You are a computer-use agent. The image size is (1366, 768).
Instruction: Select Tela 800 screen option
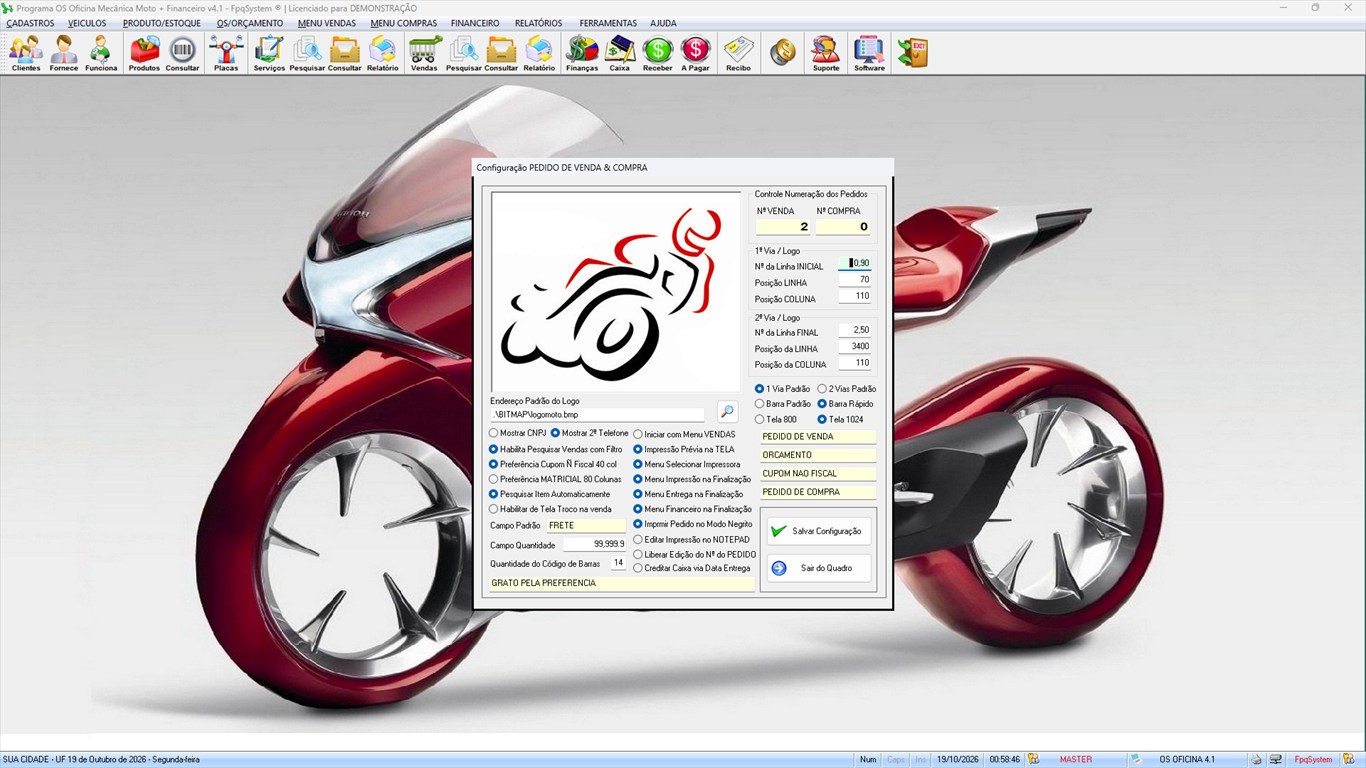pyautogui.click(x=775, y=419)
